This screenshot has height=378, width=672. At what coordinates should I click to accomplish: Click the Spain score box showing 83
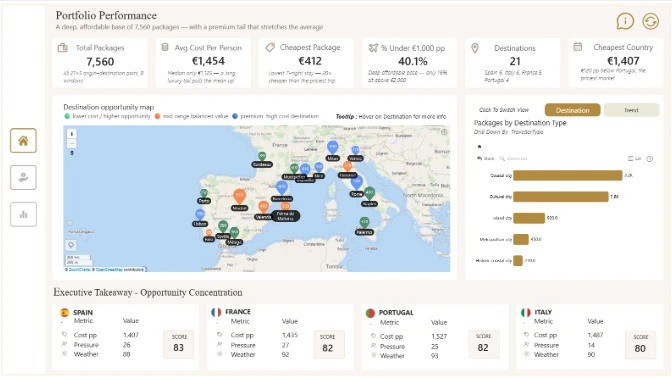[178, 344]
